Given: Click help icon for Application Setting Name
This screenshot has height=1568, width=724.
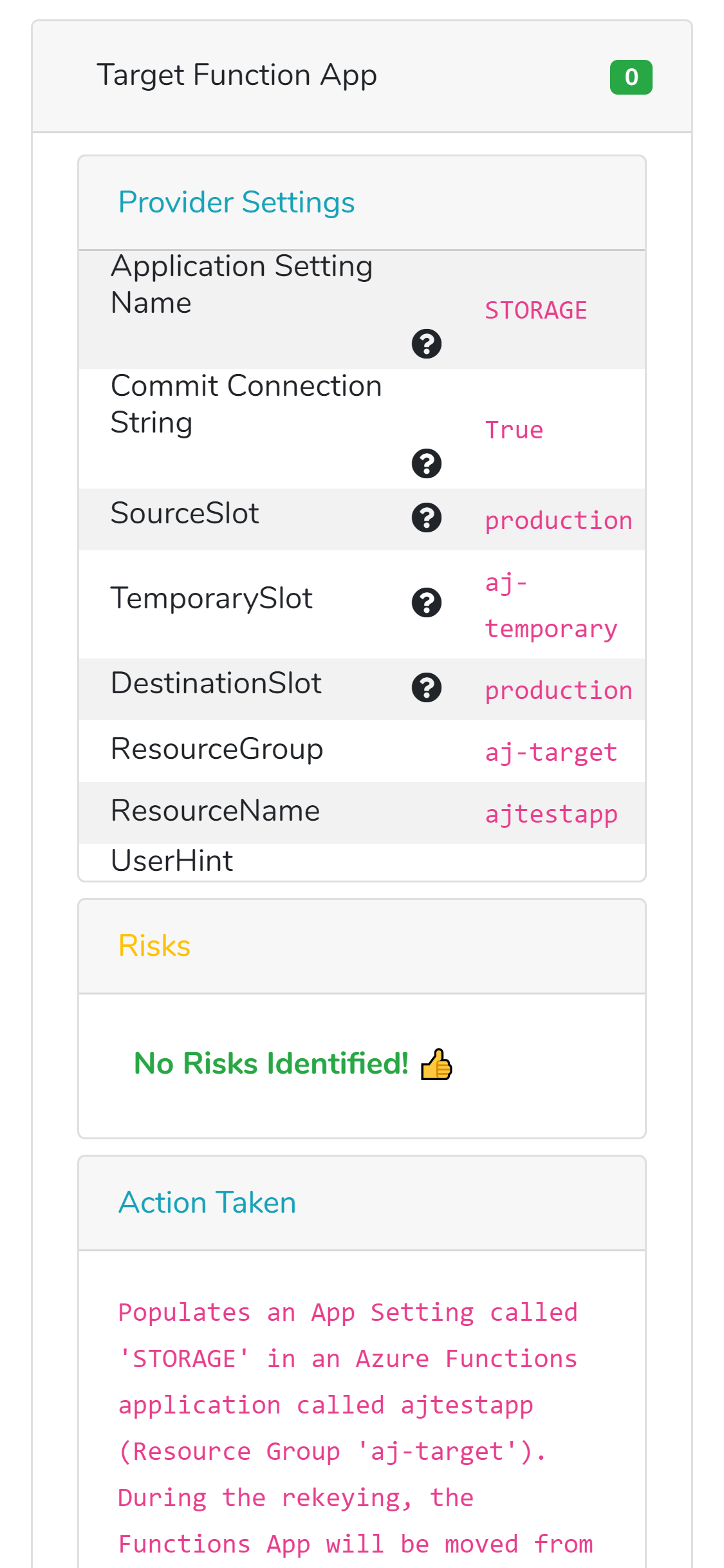Looking at the screenshot, I should pyautogui.click(x=426, y=344).
